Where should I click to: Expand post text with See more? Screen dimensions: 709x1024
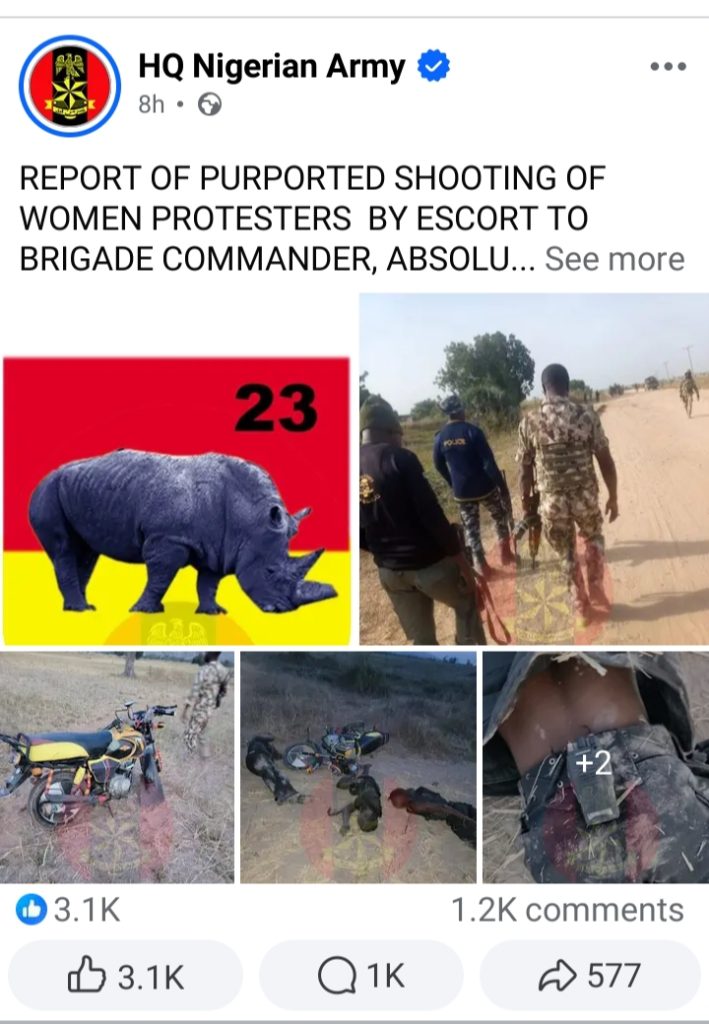614,259
